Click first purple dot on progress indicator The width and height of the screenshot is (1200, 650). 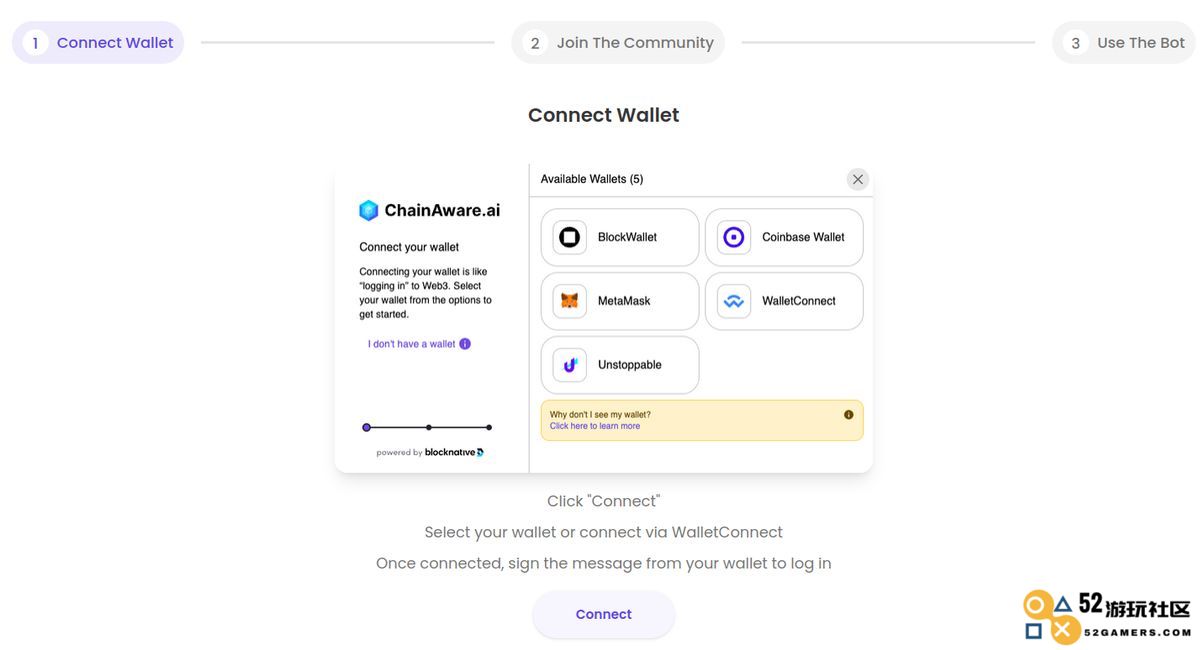coord(366,427)
